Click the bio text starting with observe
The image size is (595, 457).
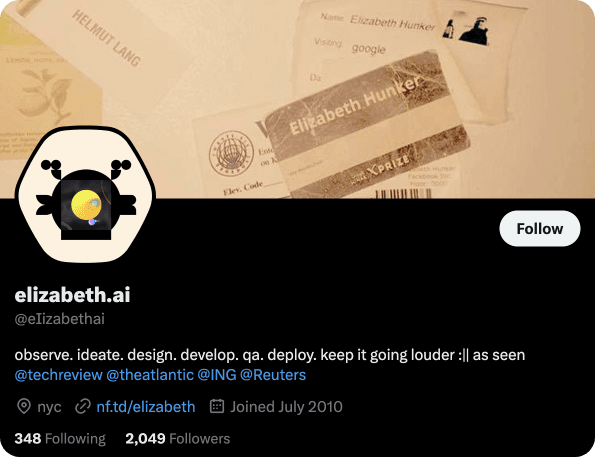point(270,355)
